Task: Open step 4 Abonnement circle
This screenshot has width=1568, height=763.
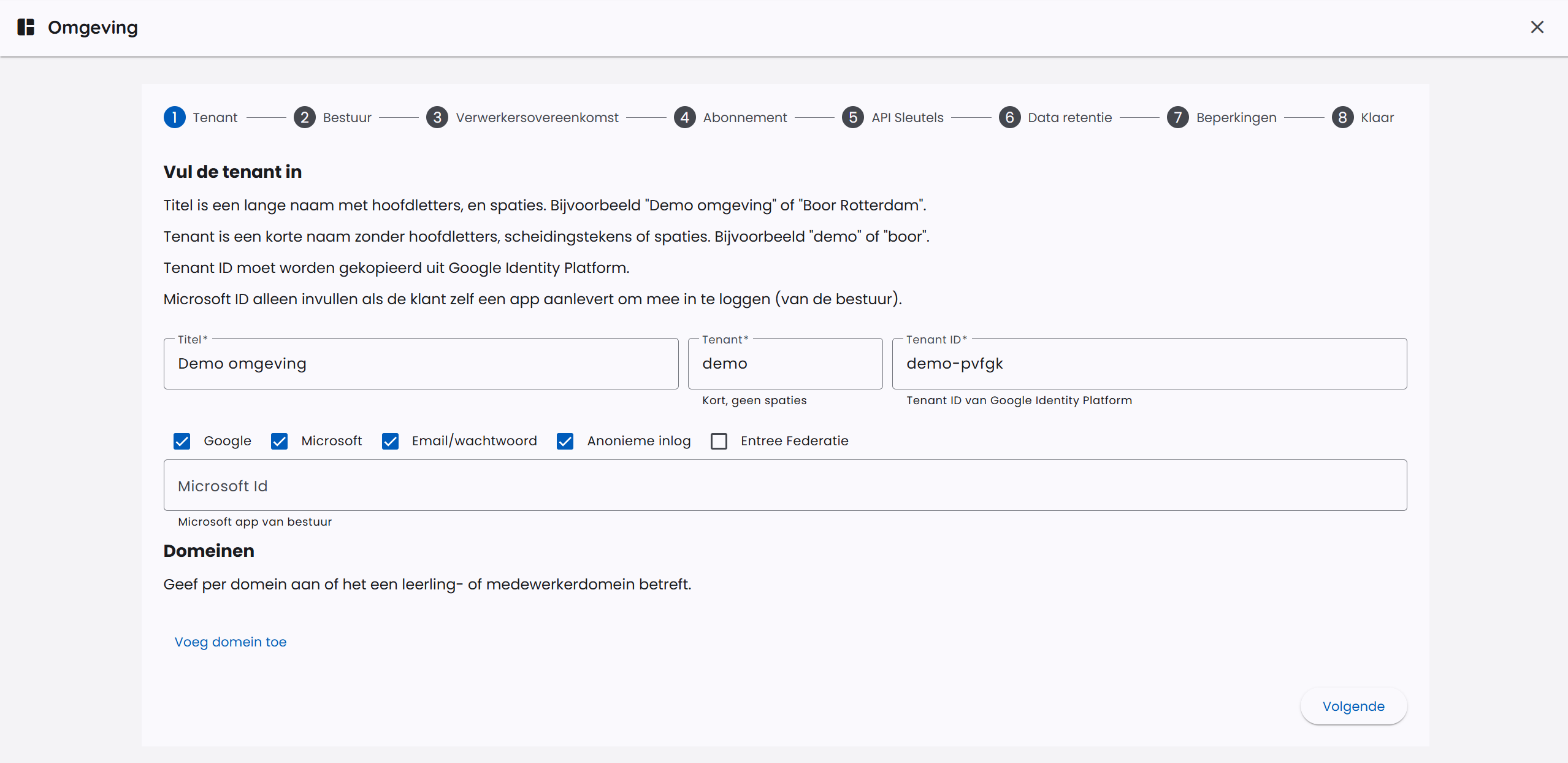Action: tap(685, 117)
